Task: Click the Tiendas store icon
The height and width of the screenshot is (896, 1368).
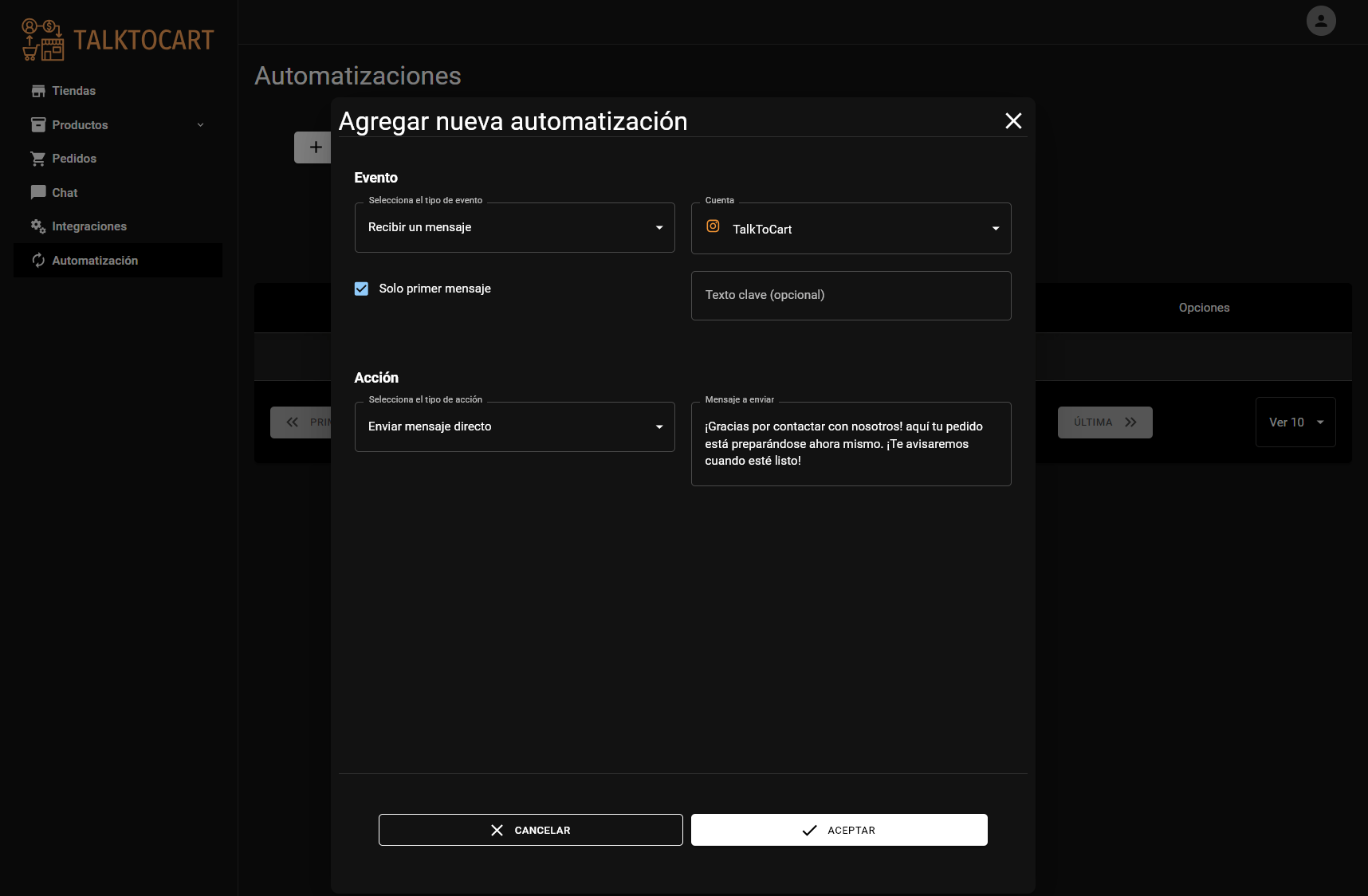Action: (37, 90)
